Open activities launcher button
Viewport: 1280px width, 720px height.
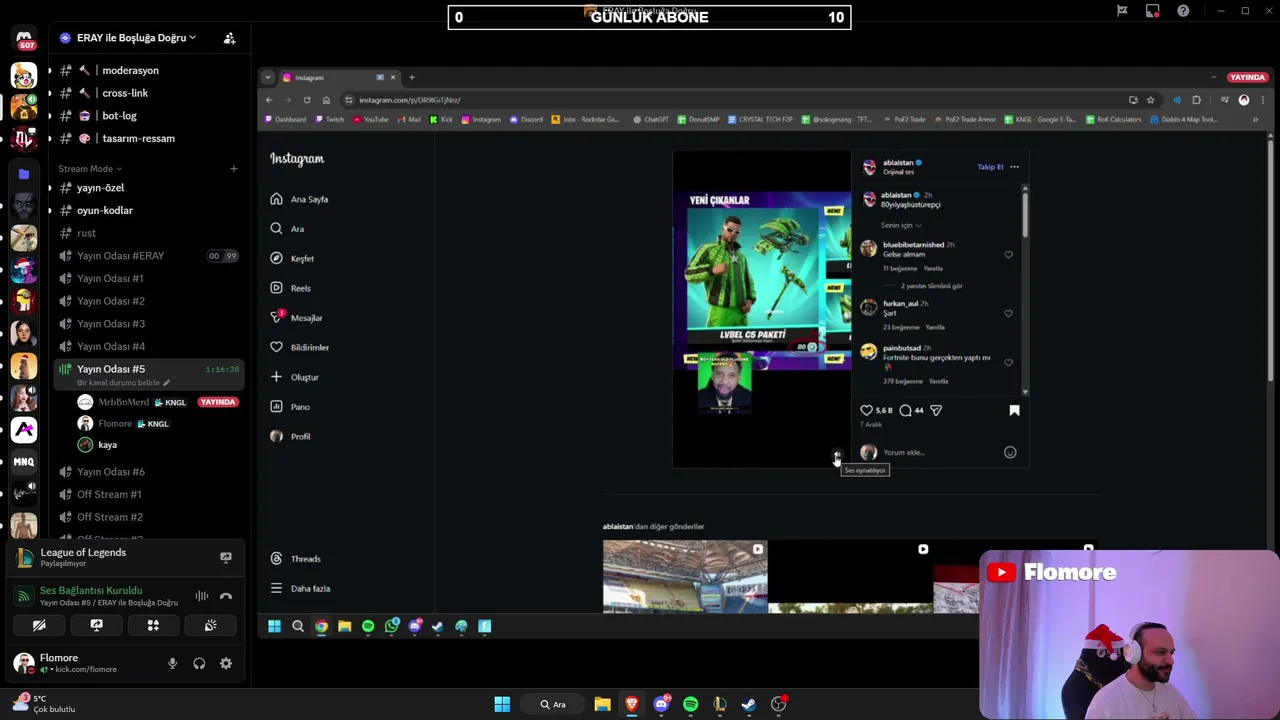(153, 625)
